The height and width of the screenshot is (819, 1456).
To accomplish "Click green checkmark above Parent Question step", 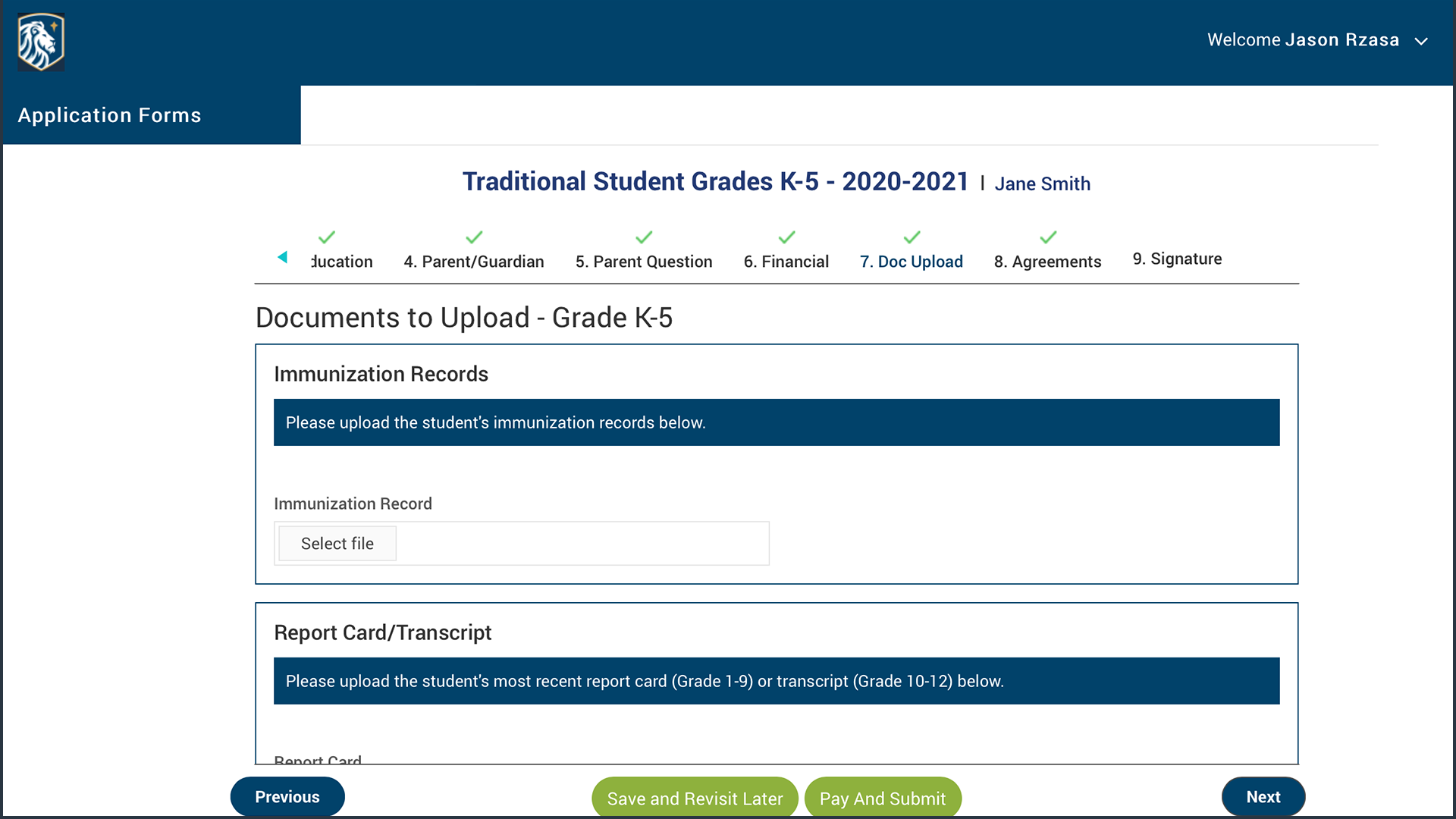I will point(644,237).
